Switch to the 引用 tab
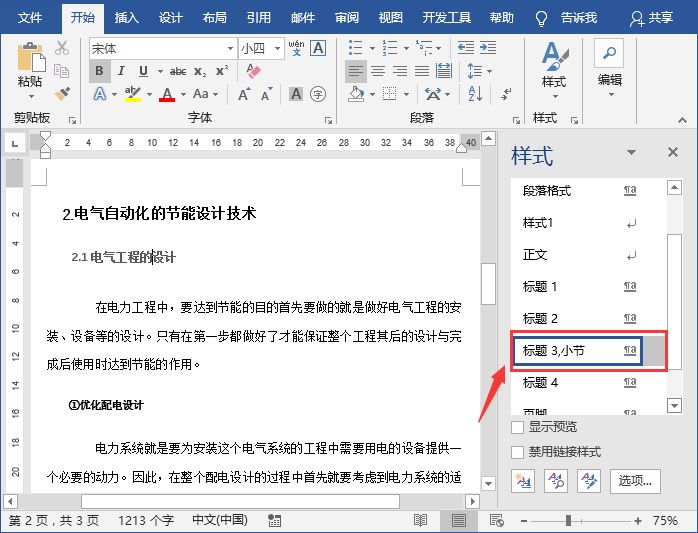This screenshot has width=698, height=533. pyautogui.click(x=259, y=18)
